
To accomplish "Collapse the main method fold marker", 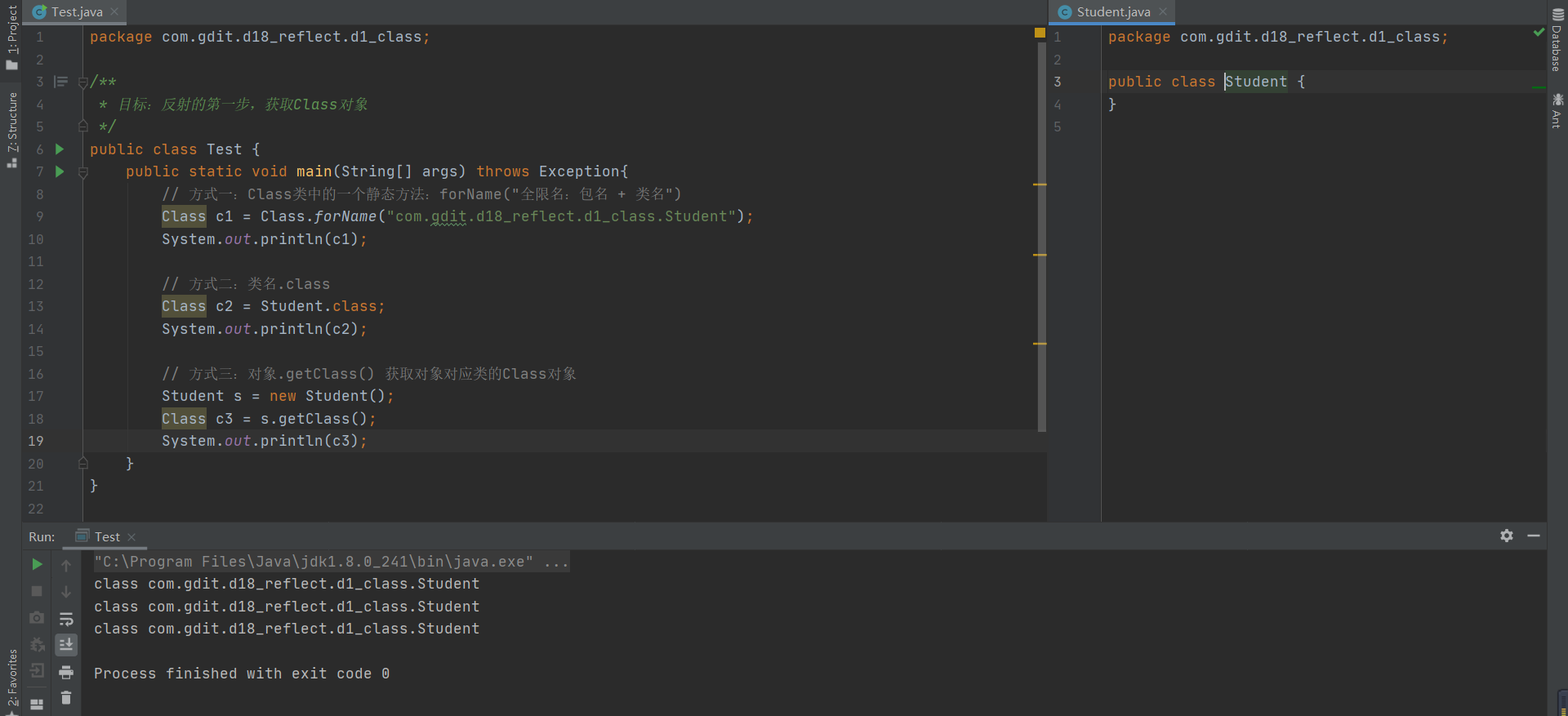I will point(82,172).
